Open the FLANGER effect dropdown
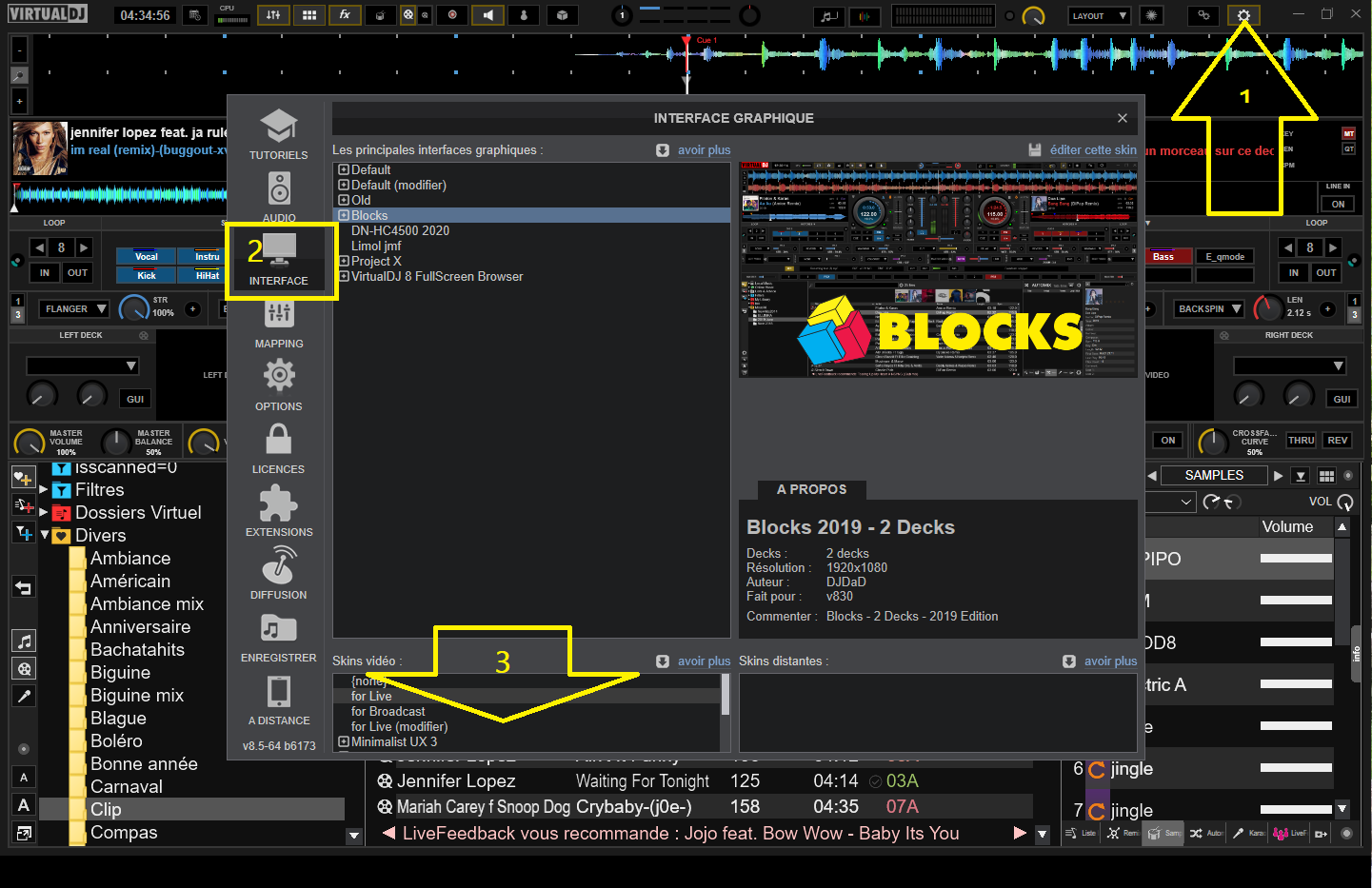Screen dimensions: 1372x888 click(75, 309)
